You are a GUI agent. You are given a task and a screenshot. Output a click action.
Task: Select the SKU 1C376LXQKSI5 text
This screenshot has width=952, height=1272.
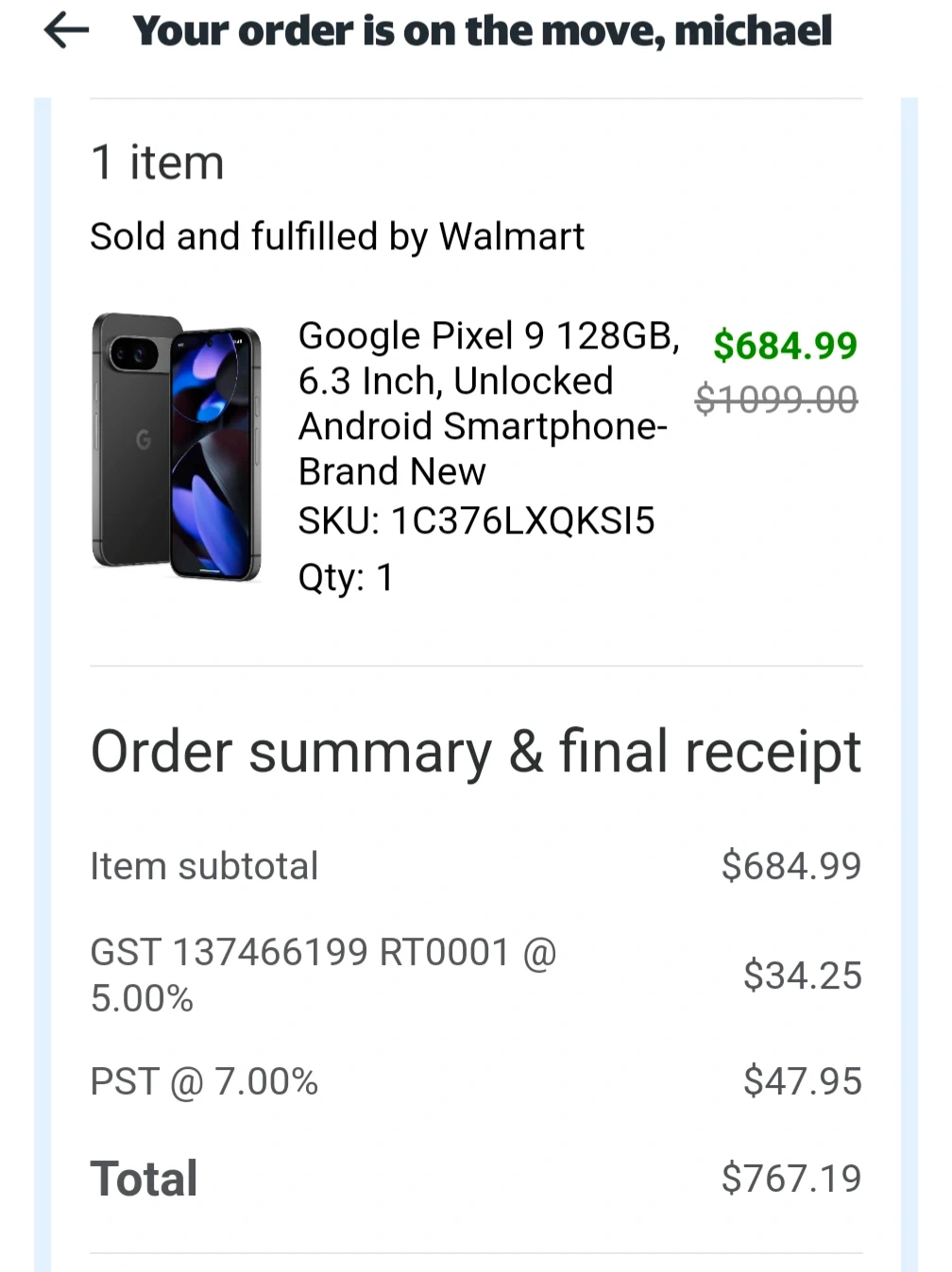(476, 521)
